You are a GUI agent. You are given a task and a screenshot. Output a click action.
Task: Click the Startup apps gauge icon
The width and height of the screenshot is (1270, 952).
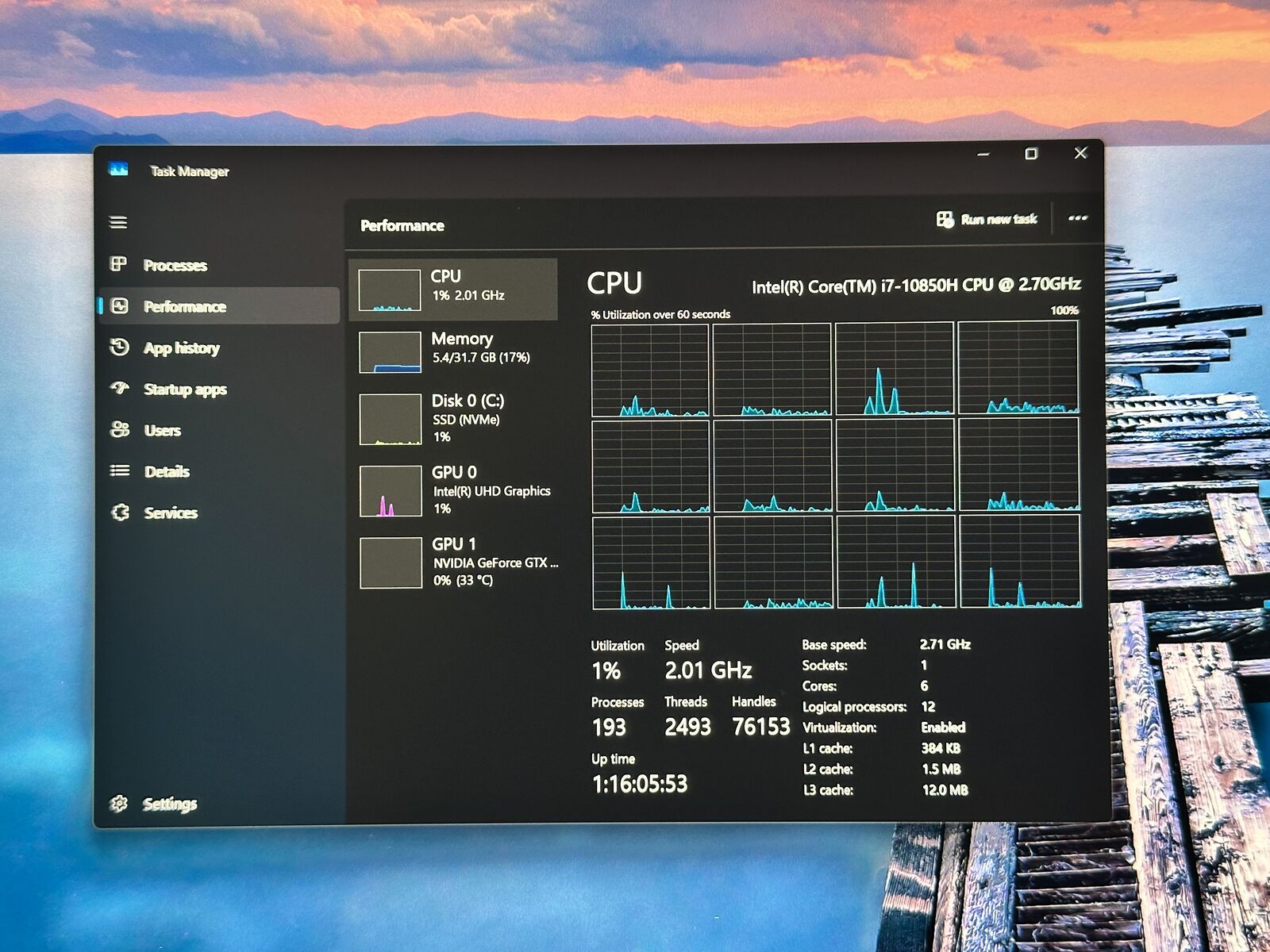[120, 389]
